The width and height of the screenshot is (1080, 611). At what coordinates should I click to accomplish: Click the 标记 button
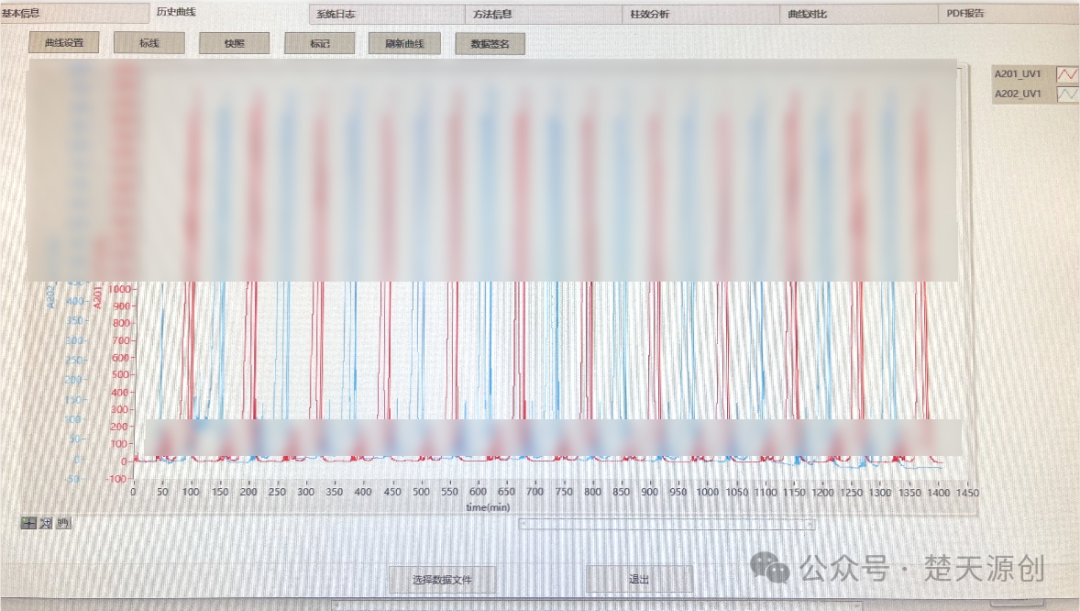coord(320,43)
